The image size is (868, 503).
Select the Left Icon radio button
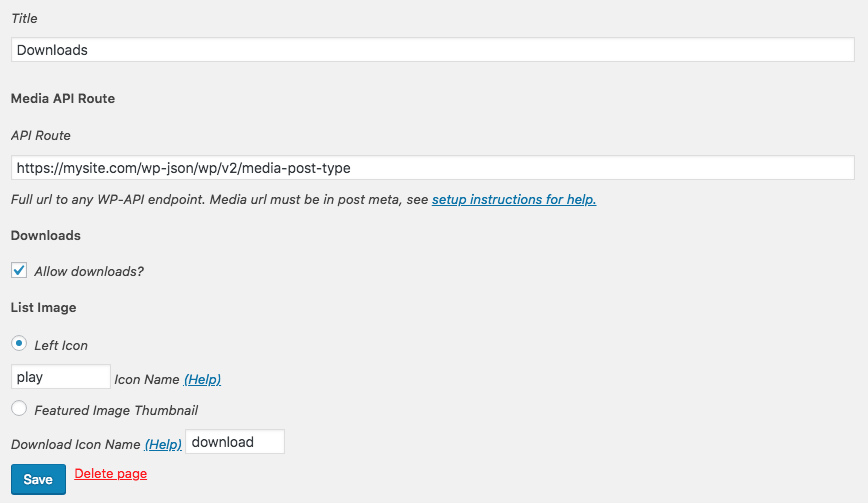19,344
